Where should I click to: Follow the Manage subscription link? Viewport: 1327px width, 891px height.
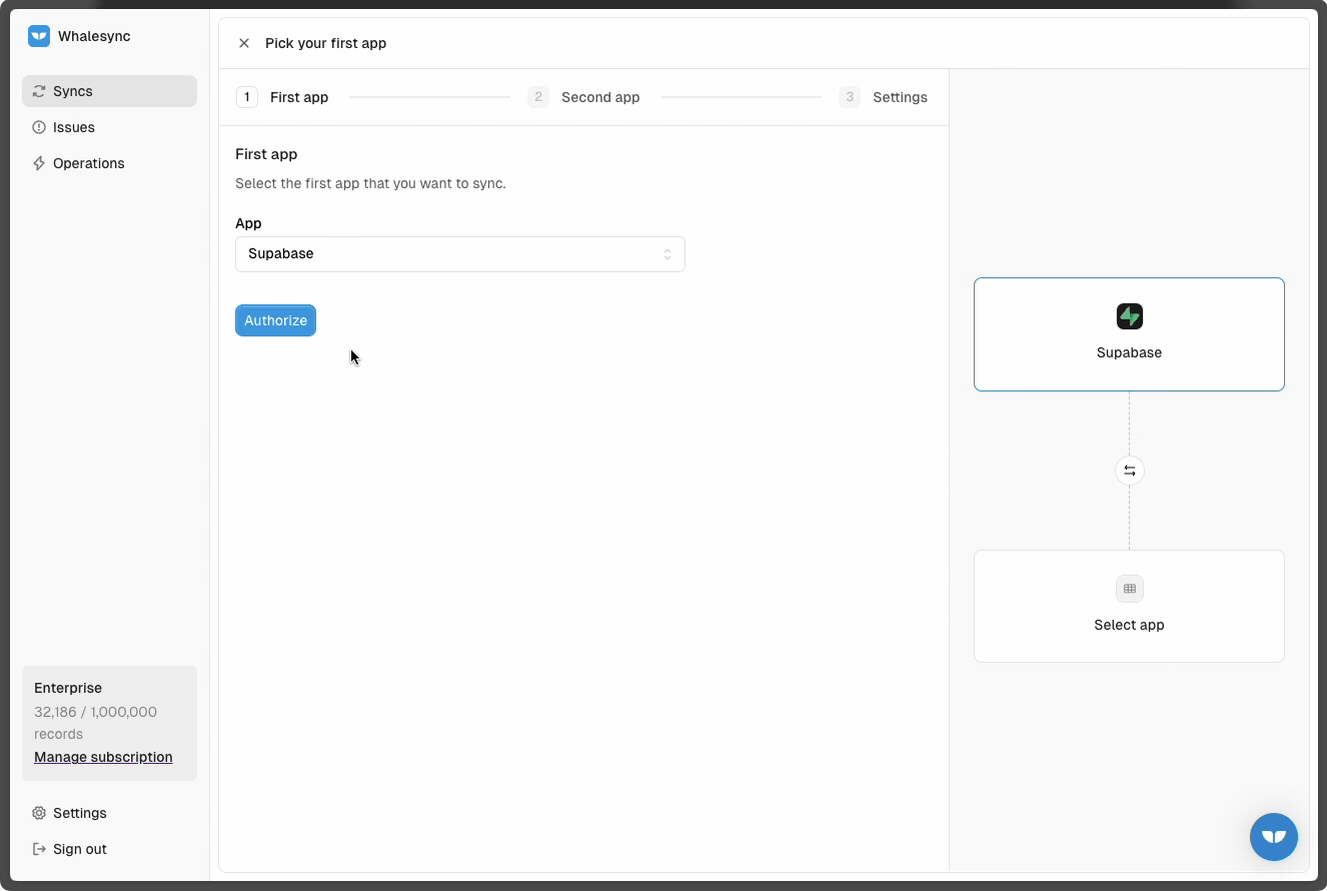pyautogui.click(x=103, y=757)
